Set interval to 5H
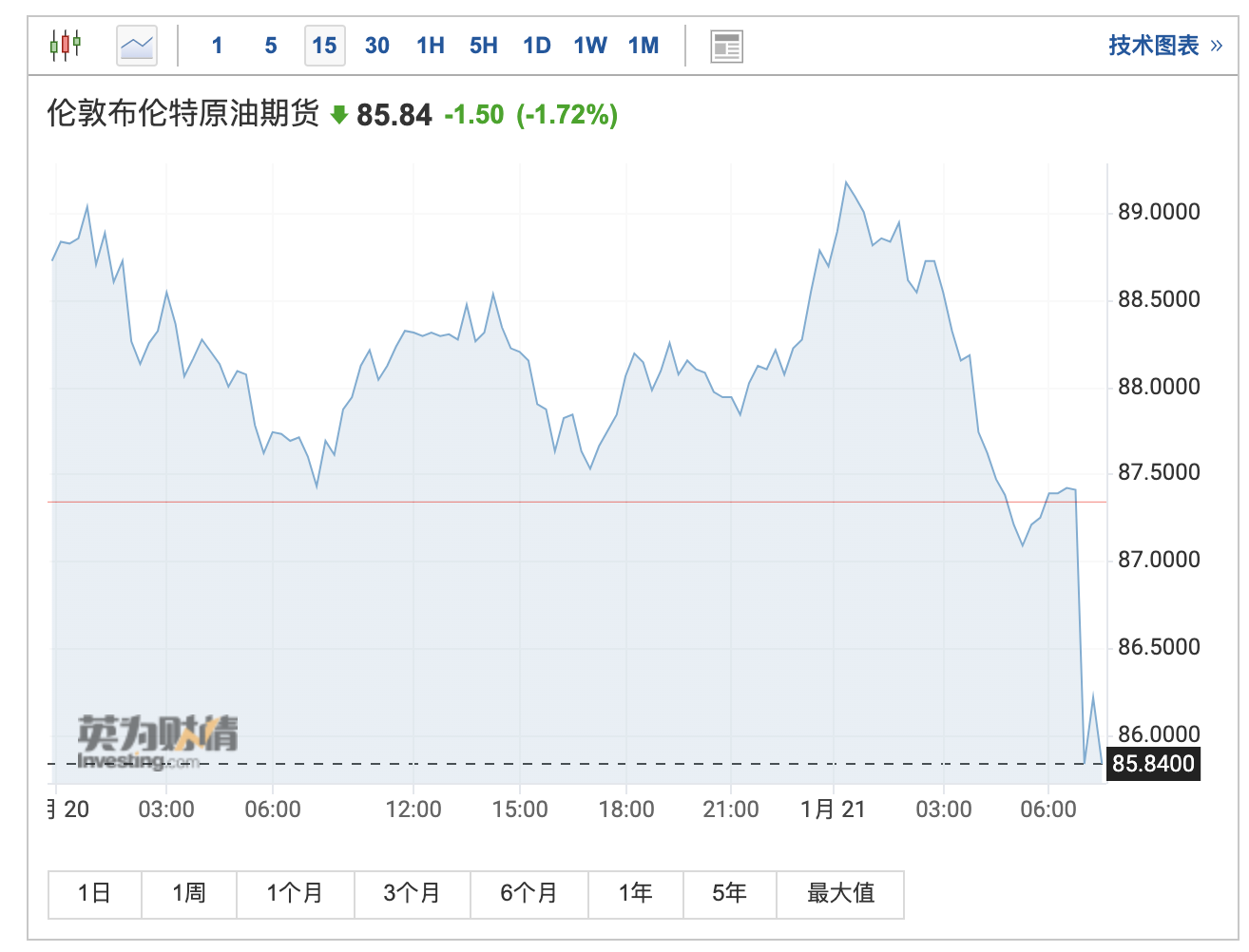Viewport: 1249px width, 952px height. 484,46
